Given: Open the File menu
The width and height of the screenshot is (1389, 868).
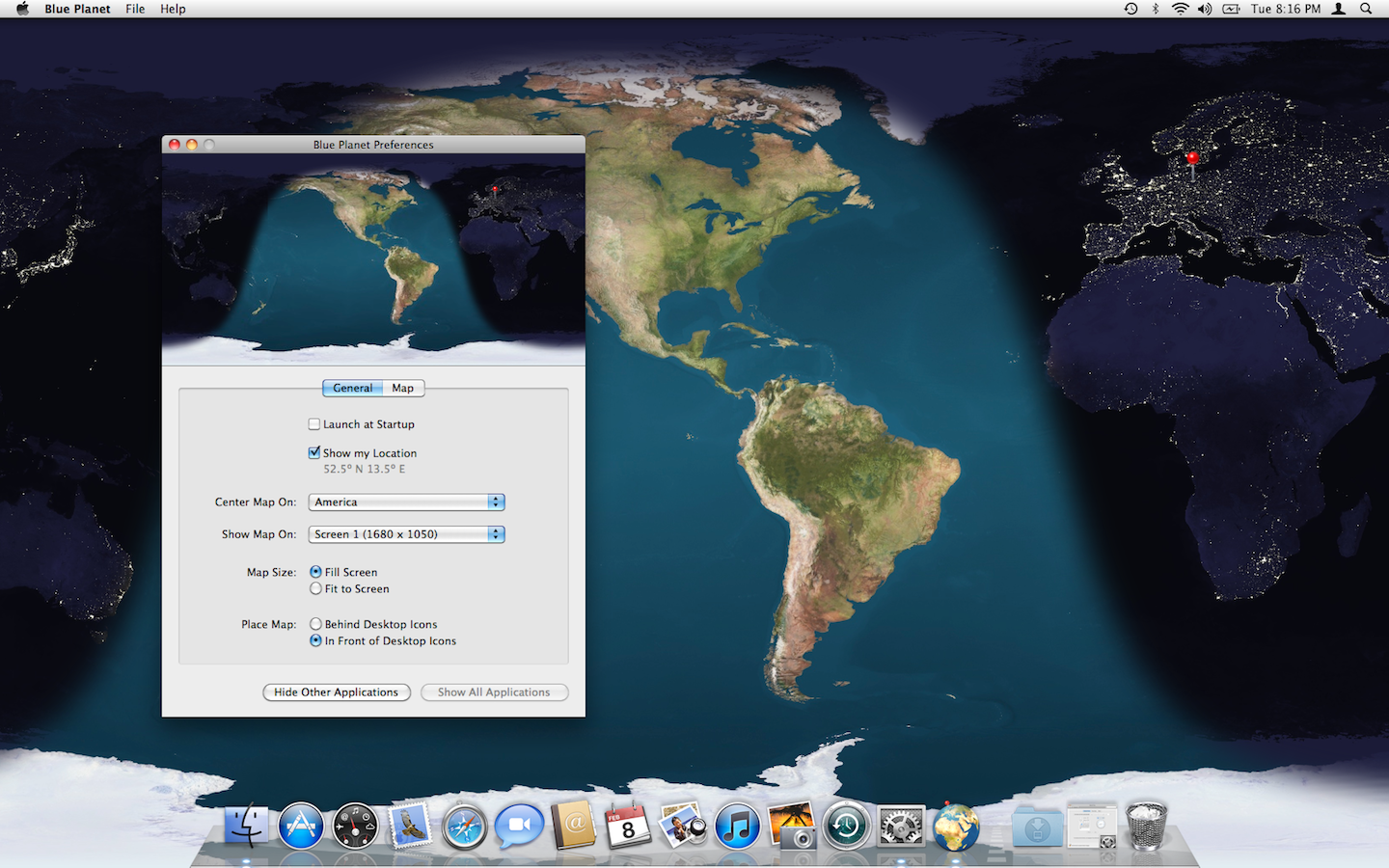Looking at the screenshot, I should click(135, 9).
